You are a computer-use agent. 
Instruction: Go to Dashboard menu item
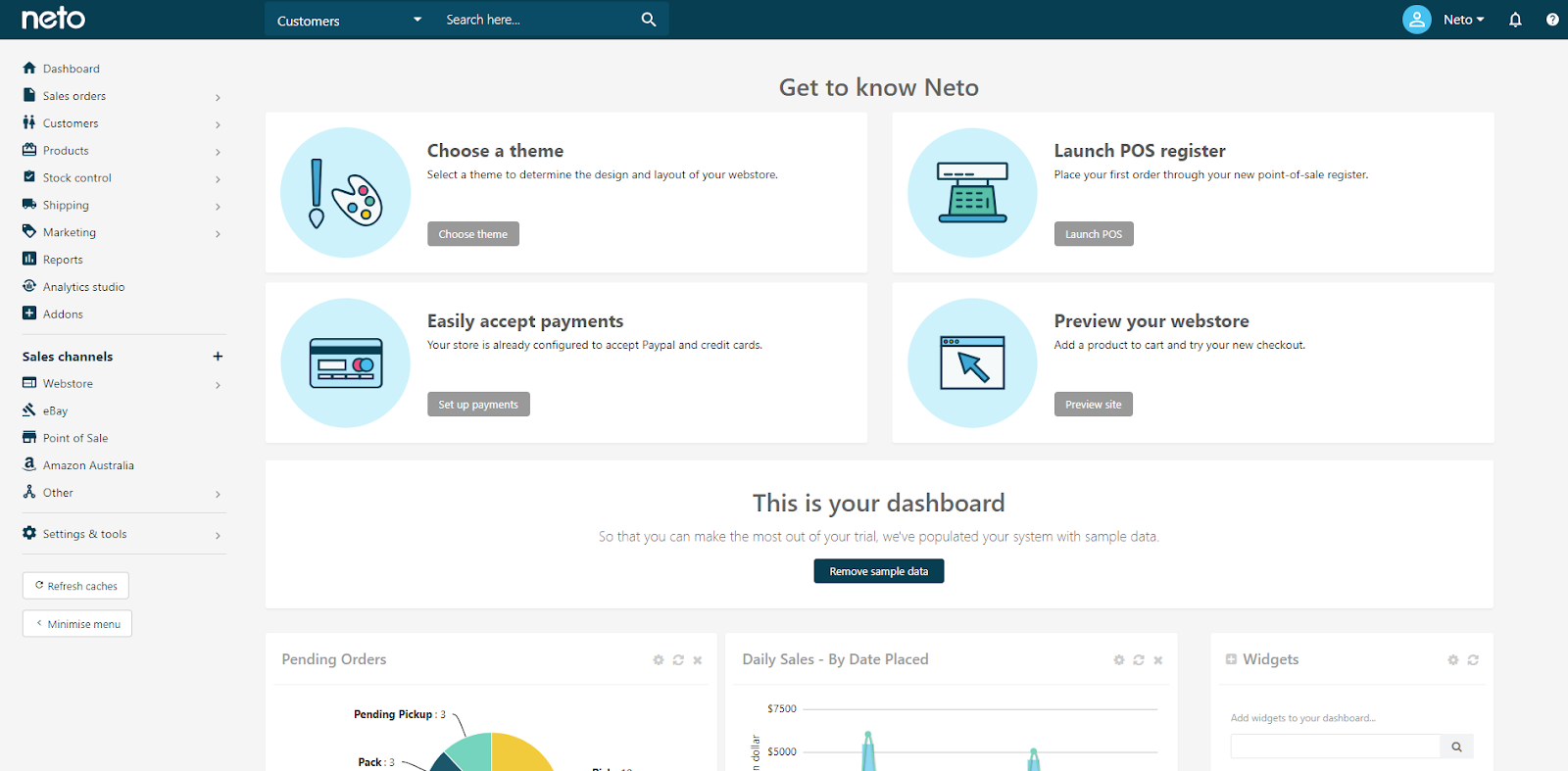[72, 69]
